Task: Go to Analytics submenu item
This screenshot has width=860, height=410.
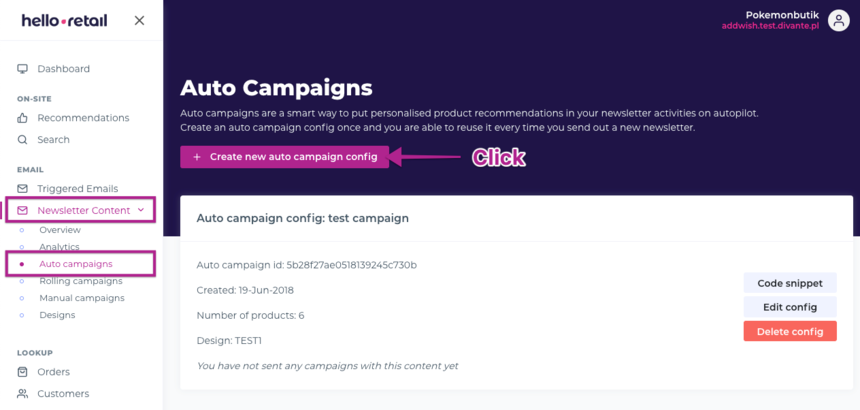Action: pyautogui.click(x=59, y=247)
